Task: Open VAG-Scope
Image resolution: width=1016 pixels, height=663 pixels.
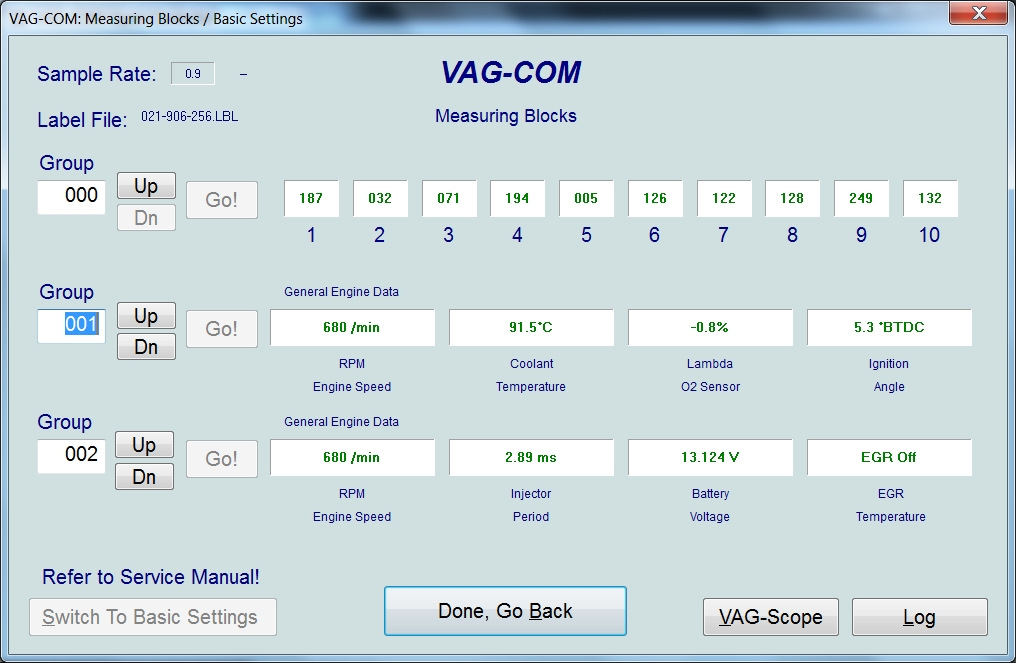Action: 770,617
